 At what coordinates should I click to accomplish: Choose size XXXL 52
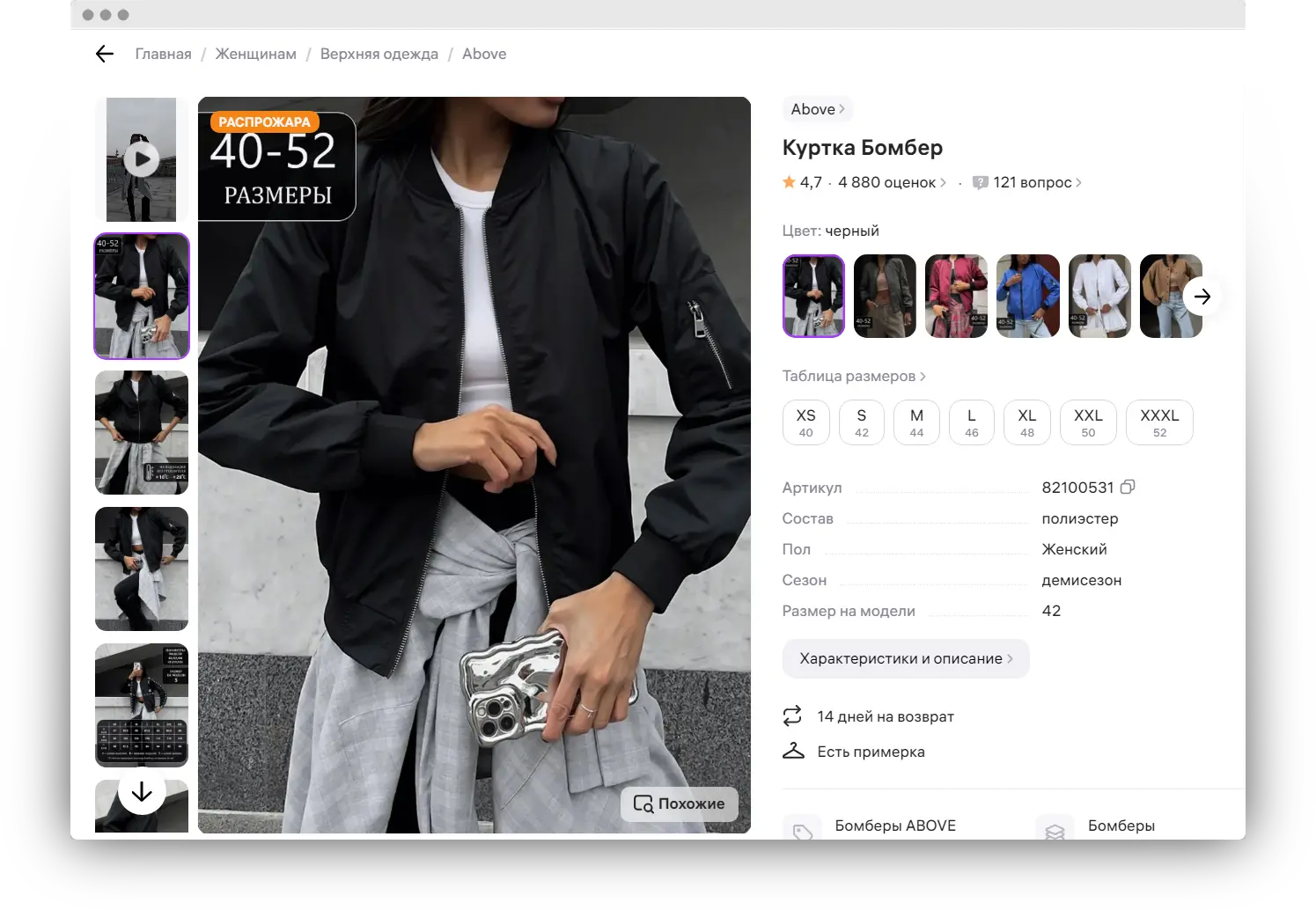tap(1159, 422)
